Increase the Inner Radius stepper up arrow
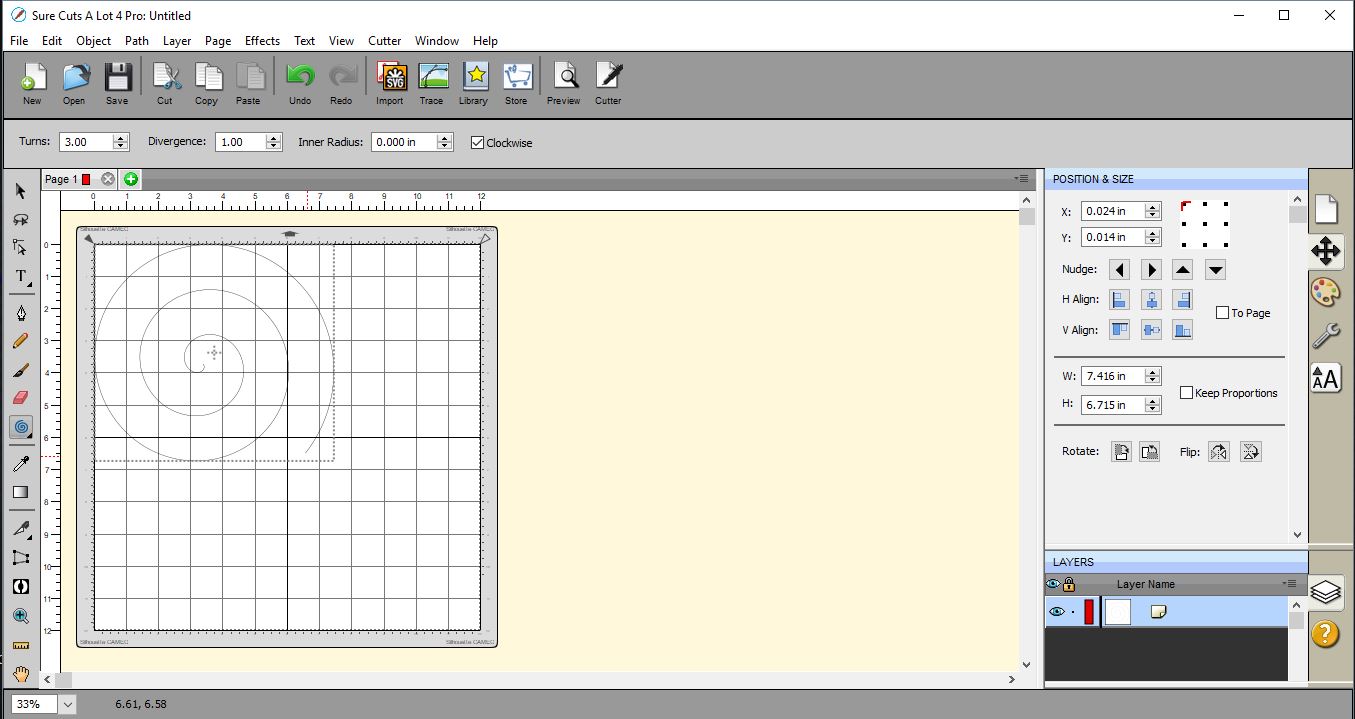The height and width of the screenshot is (719, 1355). click(445, 138)
